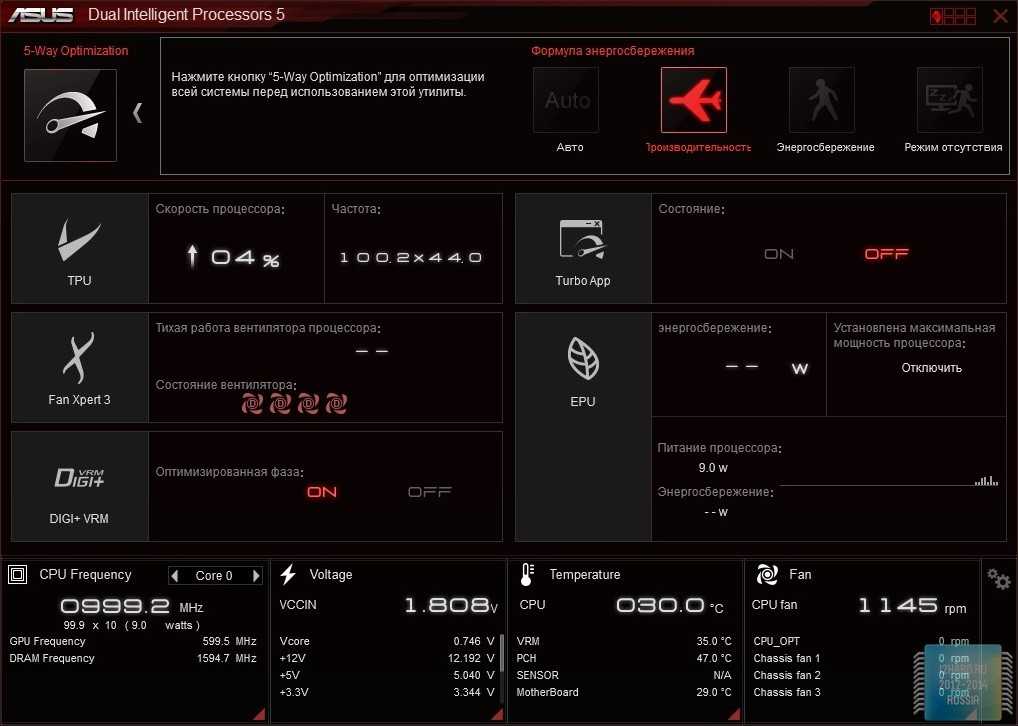Turn DIGI+ VRM optimized phase OFF
The image size is (1018, 726).
(430, 492)
